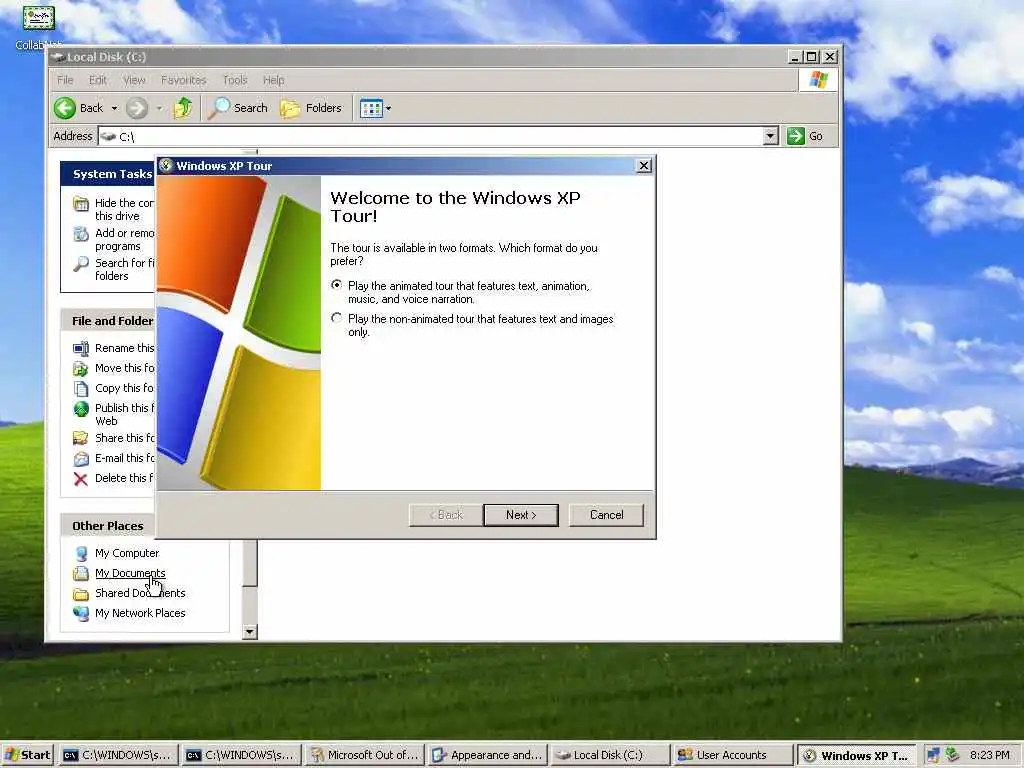The width and height of the screenshot is (1024, 768).
Task: Select the non-animated tour radio button
Action: coord(336,318)
